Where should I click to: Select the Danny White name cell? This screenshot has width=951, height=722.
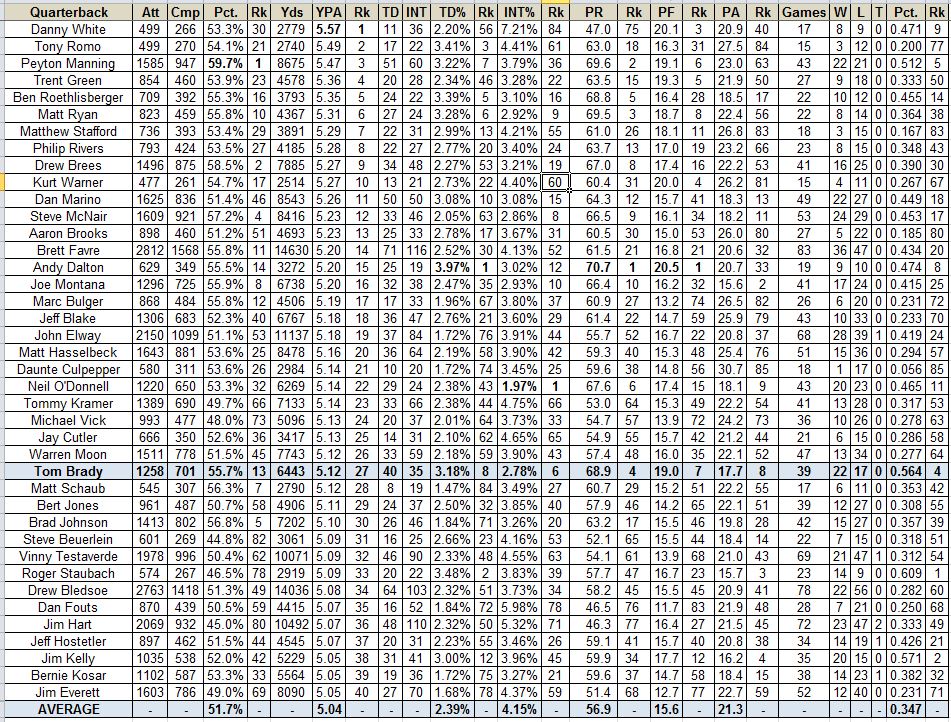tap(67, 30)
